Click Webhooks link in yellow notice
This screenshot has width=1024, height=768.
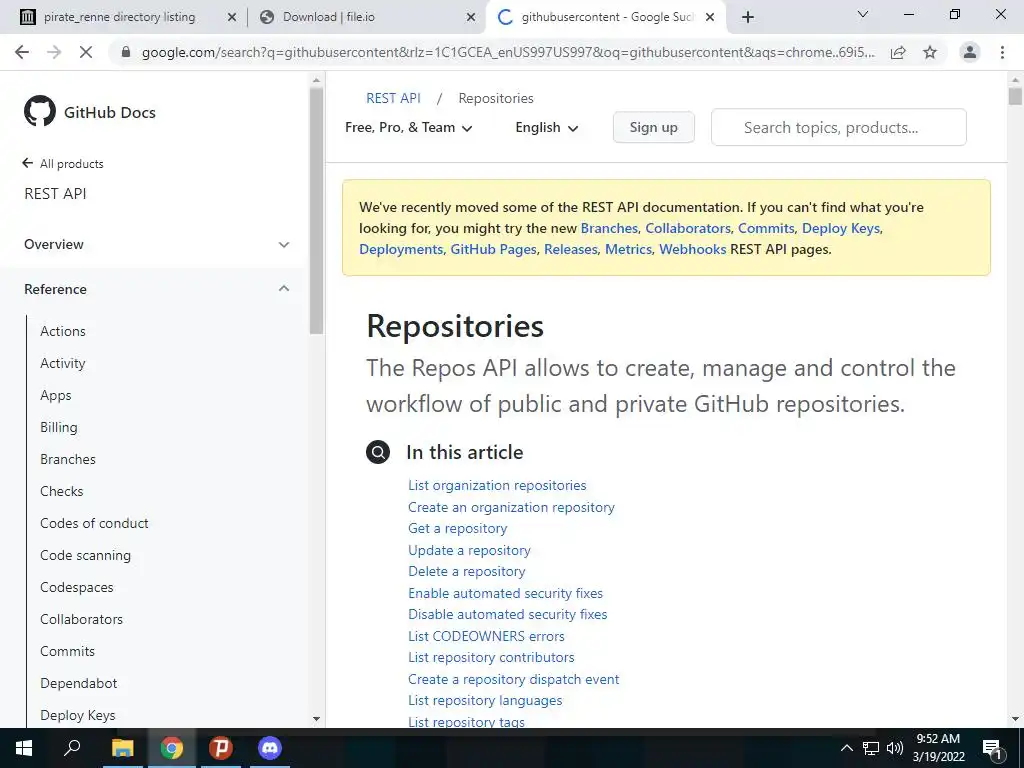pos(692,249)
